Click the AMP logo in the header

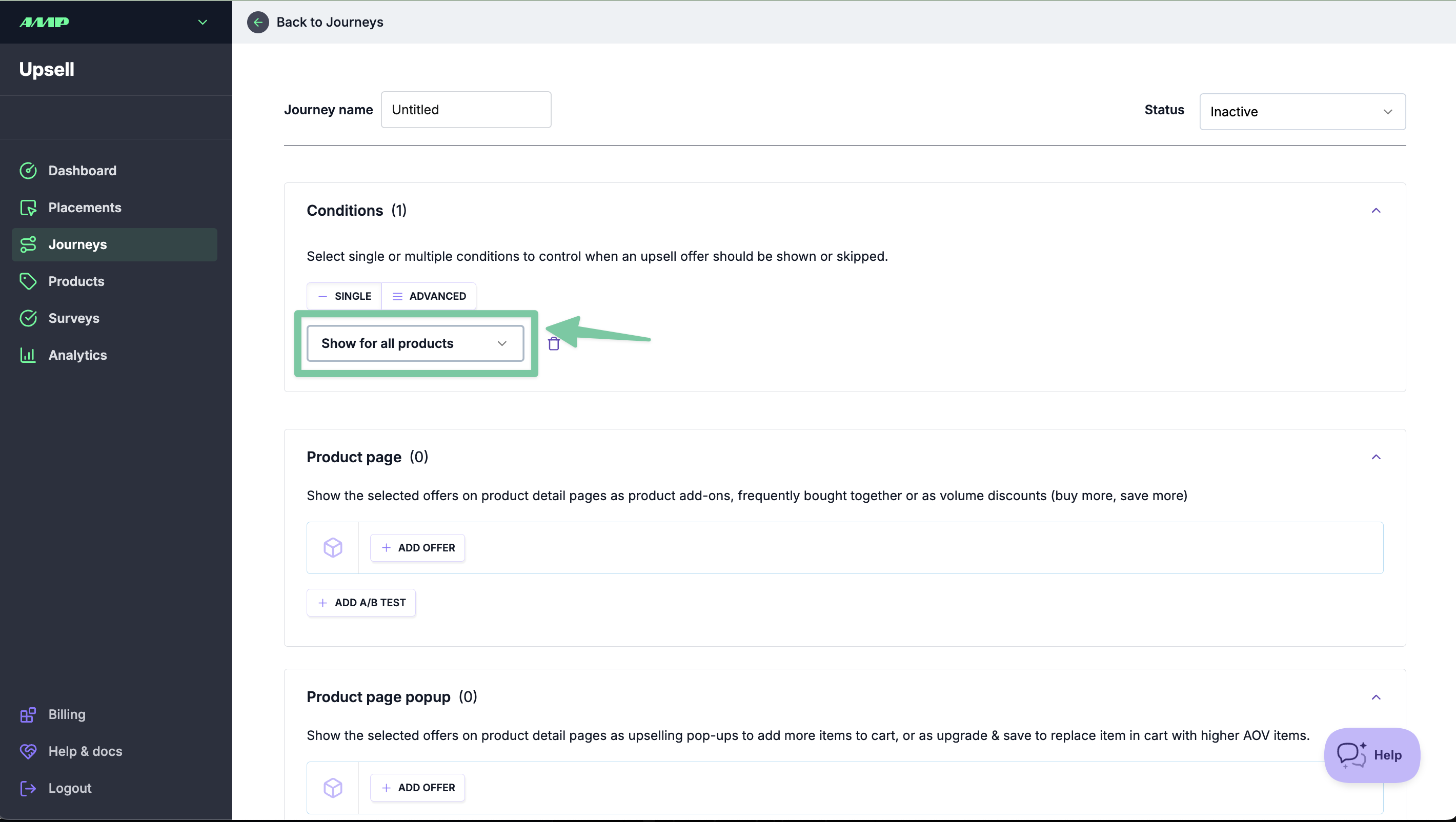point(44,22)
